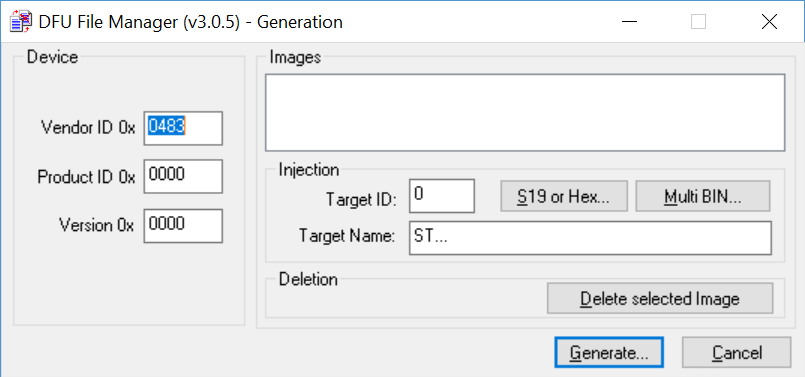Cancel the DFU generation dialog
The height and width of the screenshot is (377, 805).
(x=737, y=352)
